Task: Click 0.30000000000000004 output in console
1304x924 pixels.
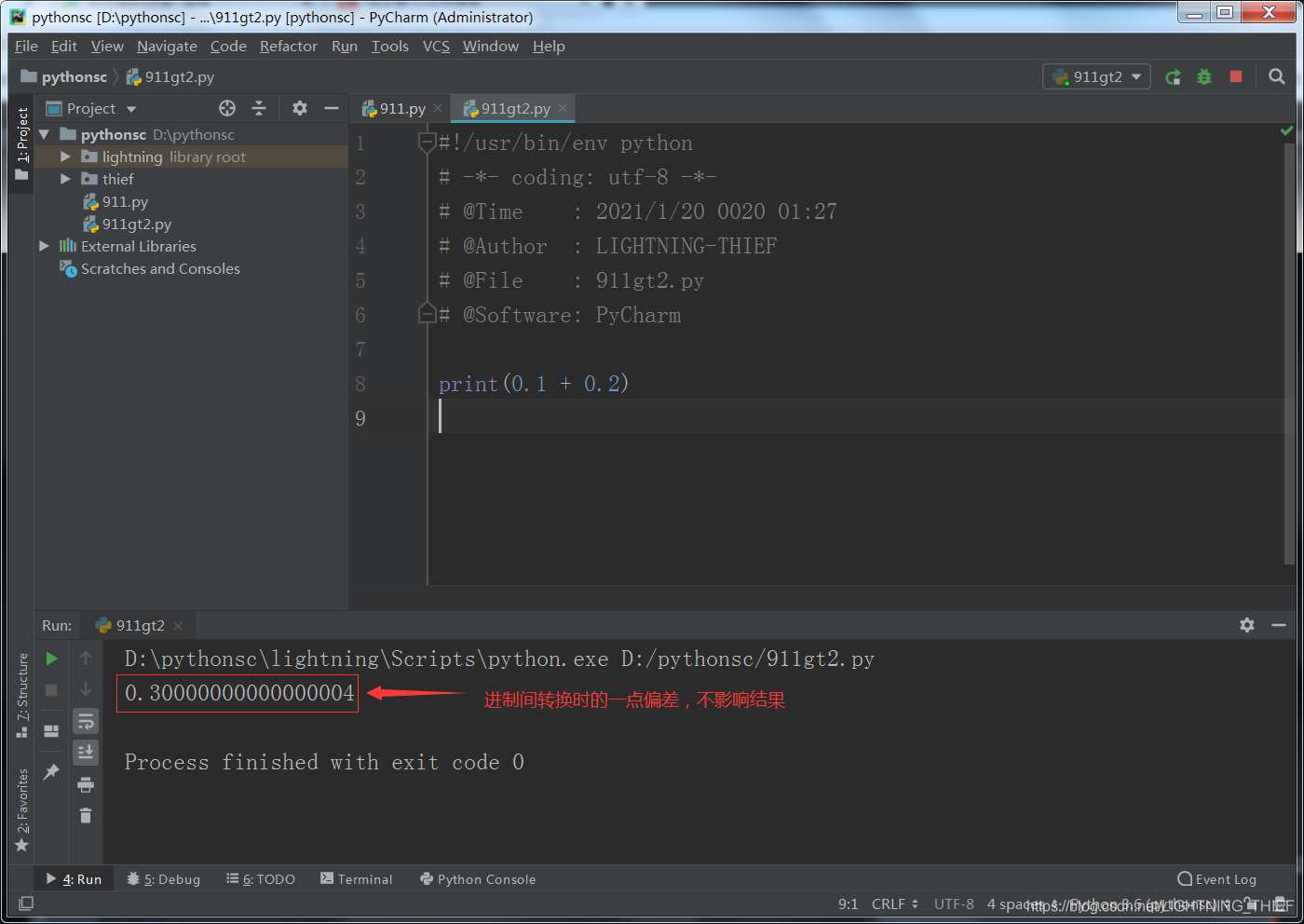Action: point(239,693)
